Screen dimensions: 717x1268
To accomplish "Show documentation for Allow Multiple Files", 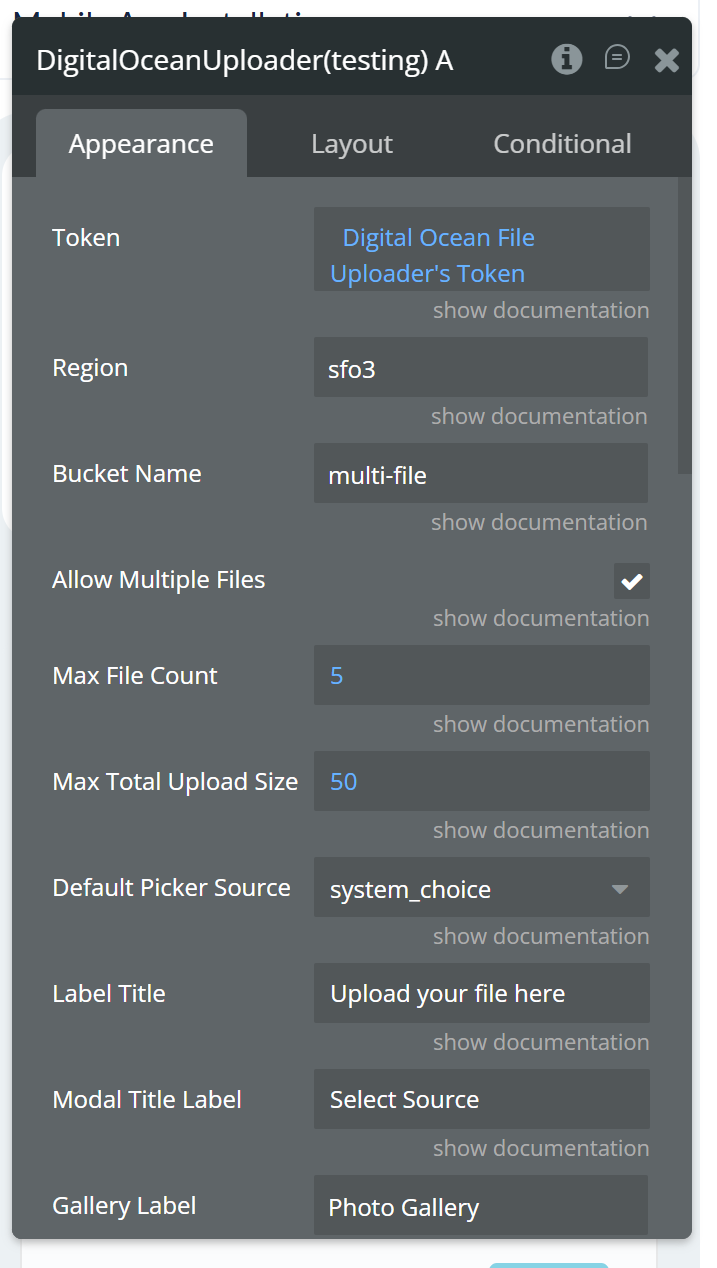I will [x=541, y=618].
